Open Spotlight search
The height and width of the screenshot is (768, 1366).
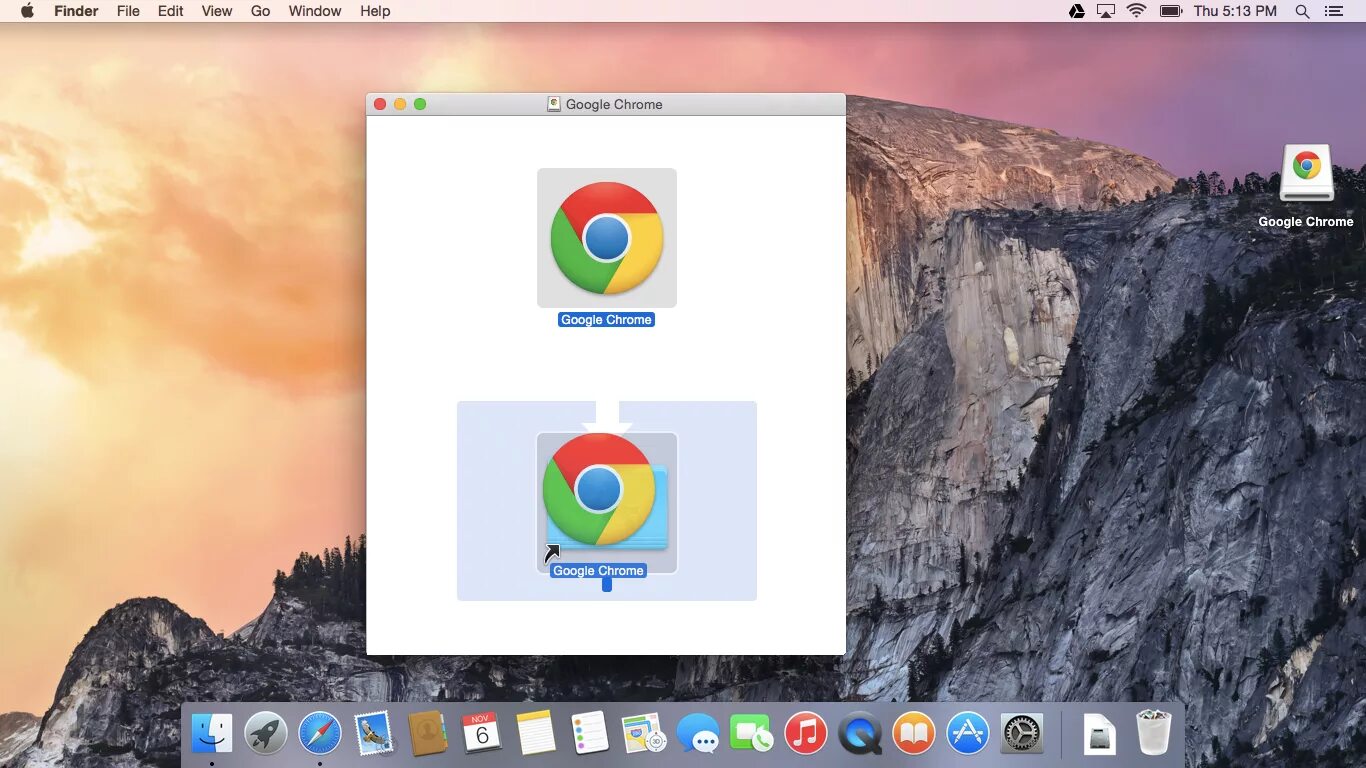pos(1302,11)
